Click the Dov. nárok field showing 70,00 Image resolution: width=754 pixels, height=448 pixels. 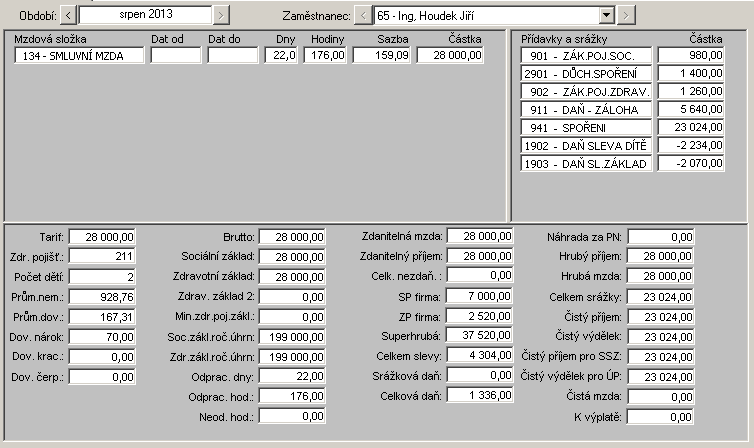coord(102,337)
